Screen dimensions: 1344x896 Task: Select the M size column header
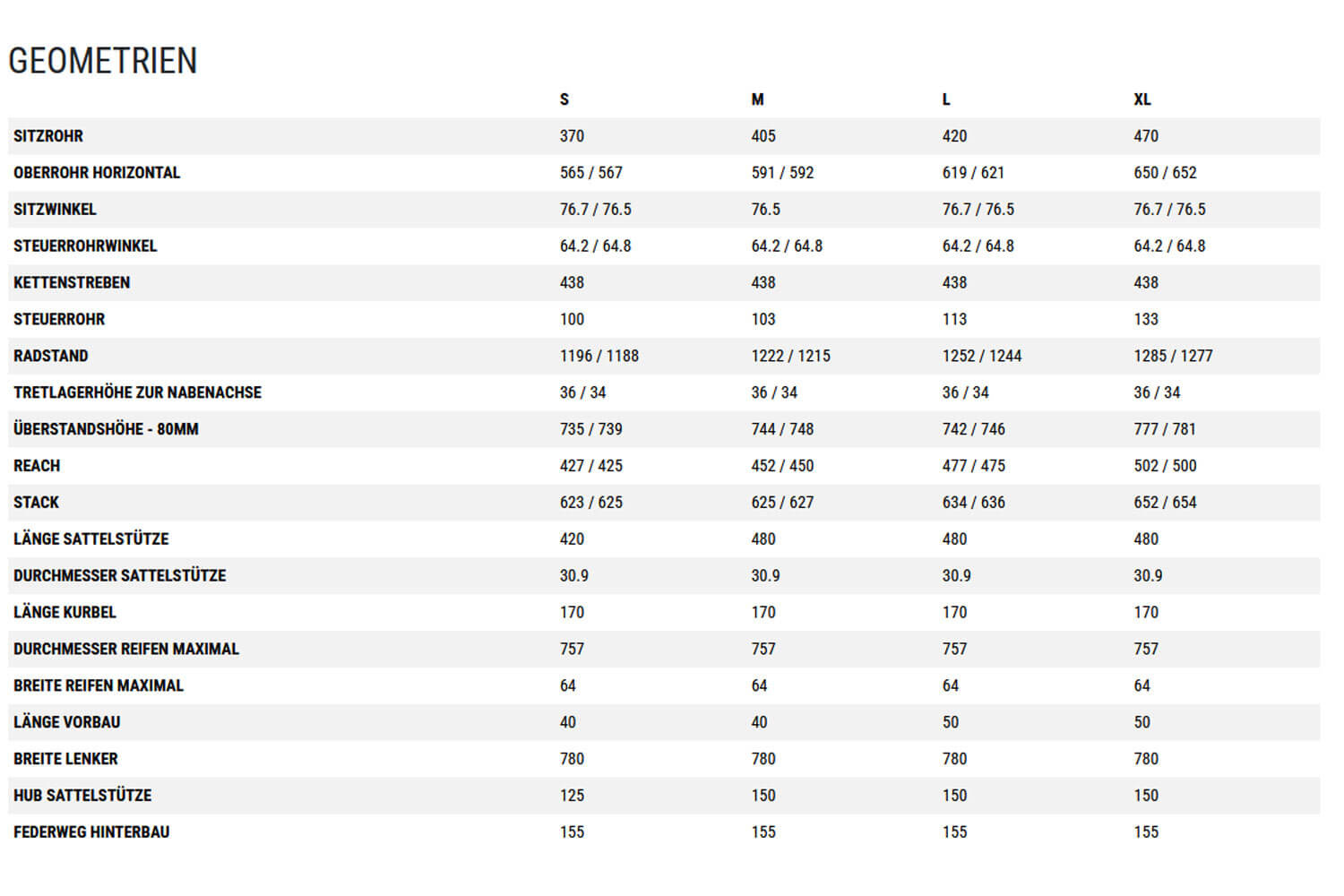click(x=757, y=99)
